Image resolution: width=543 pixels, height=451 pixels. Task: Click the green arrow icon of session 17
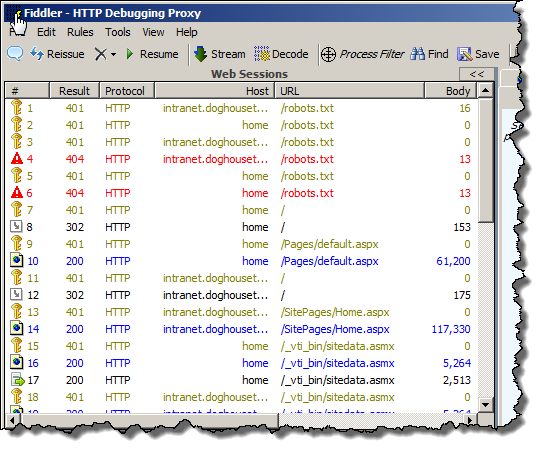tap(18, 380)
